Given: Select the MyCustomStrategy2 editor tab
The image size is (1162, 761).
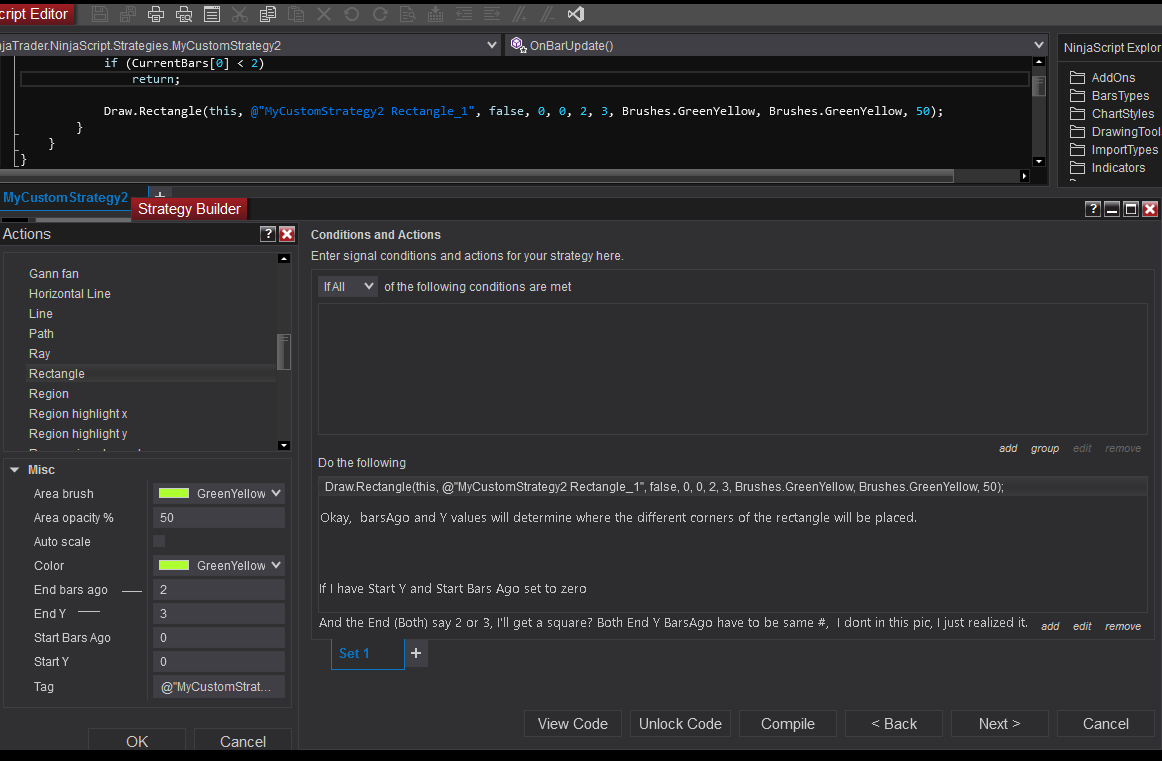Looking at the screenshot, I should tap(66, 197).
